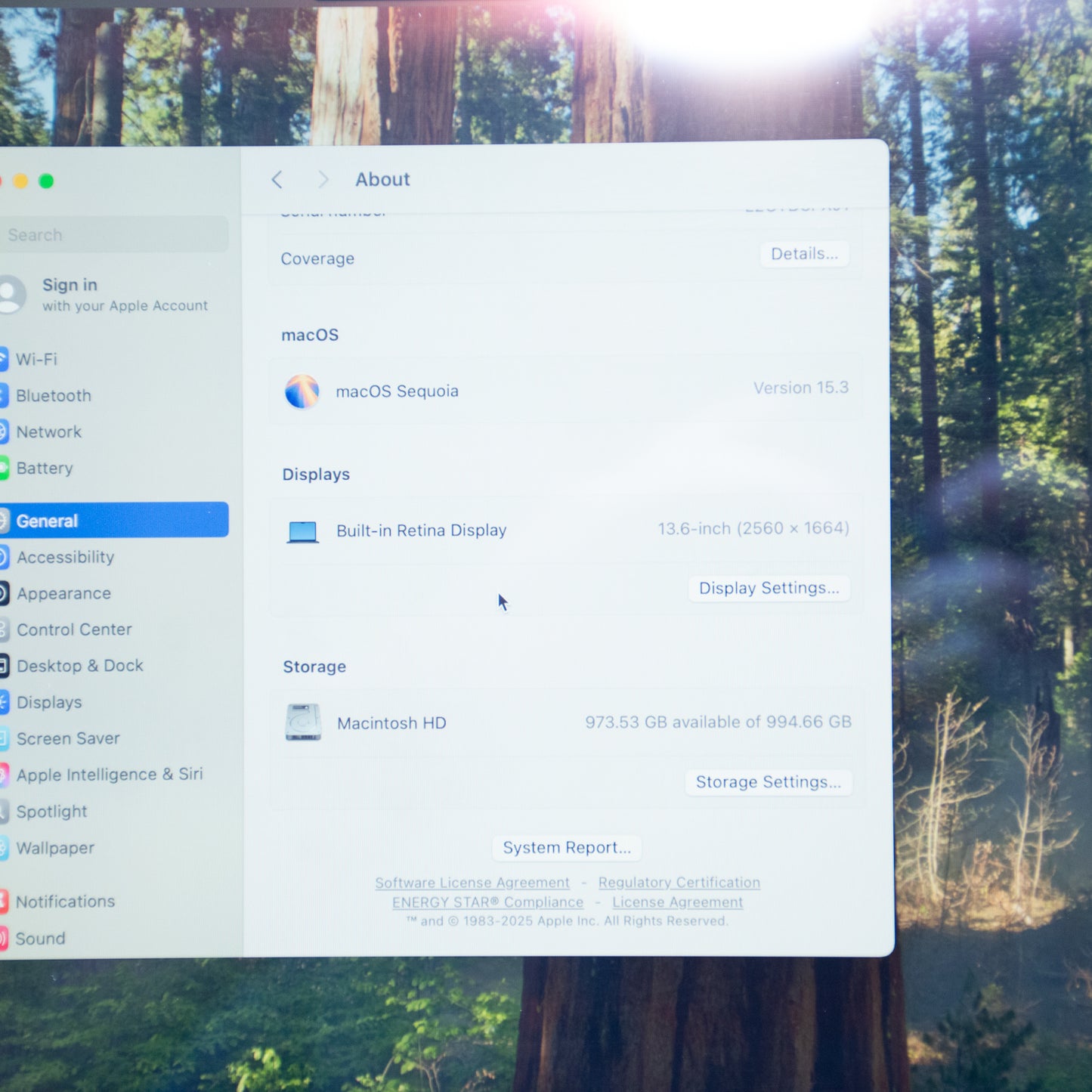Select Battery in the sidebar

[113, 468]
